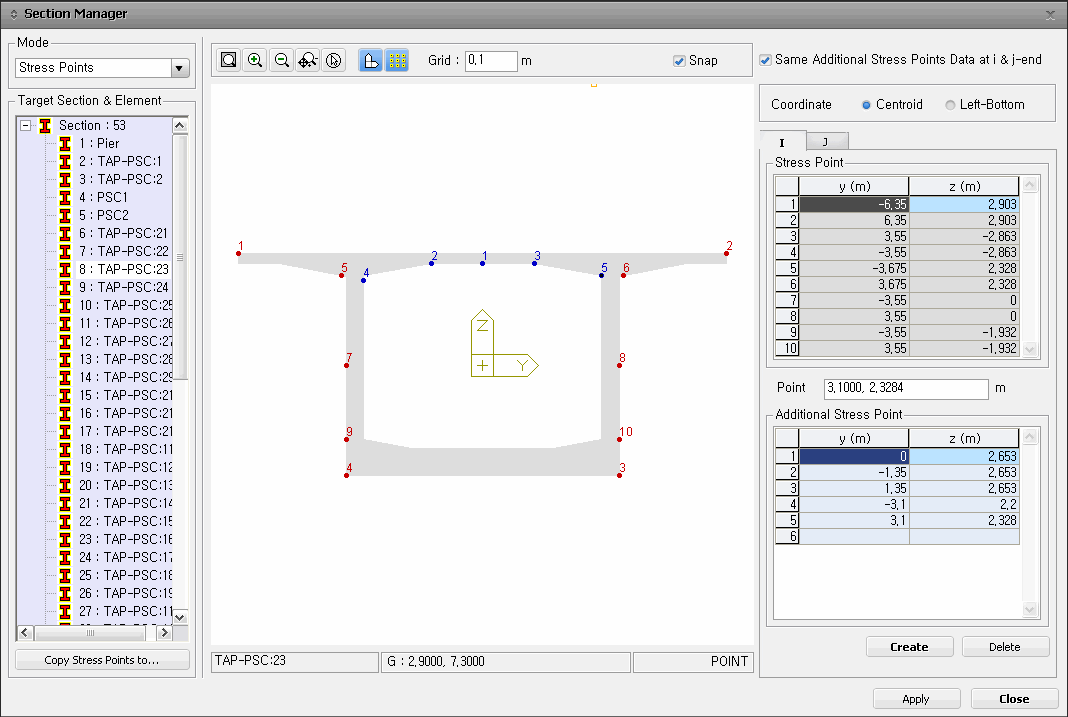1068x717 pixels.
Task: Click tree horizontal scrollbar right arrow
Action: click(x=164, y=633)
